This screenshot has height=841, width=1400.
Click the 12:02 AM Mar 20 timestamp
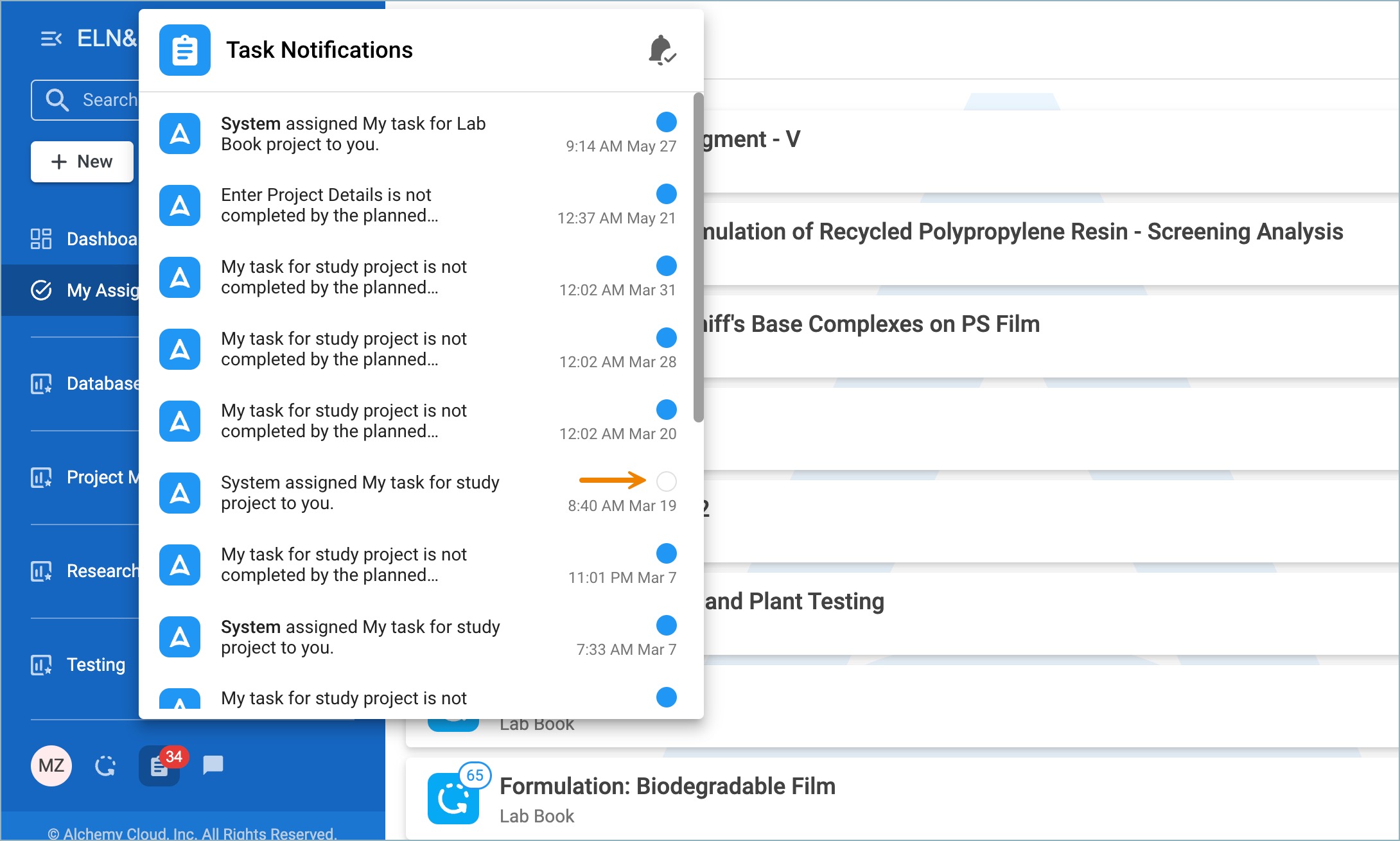point(618,434)
